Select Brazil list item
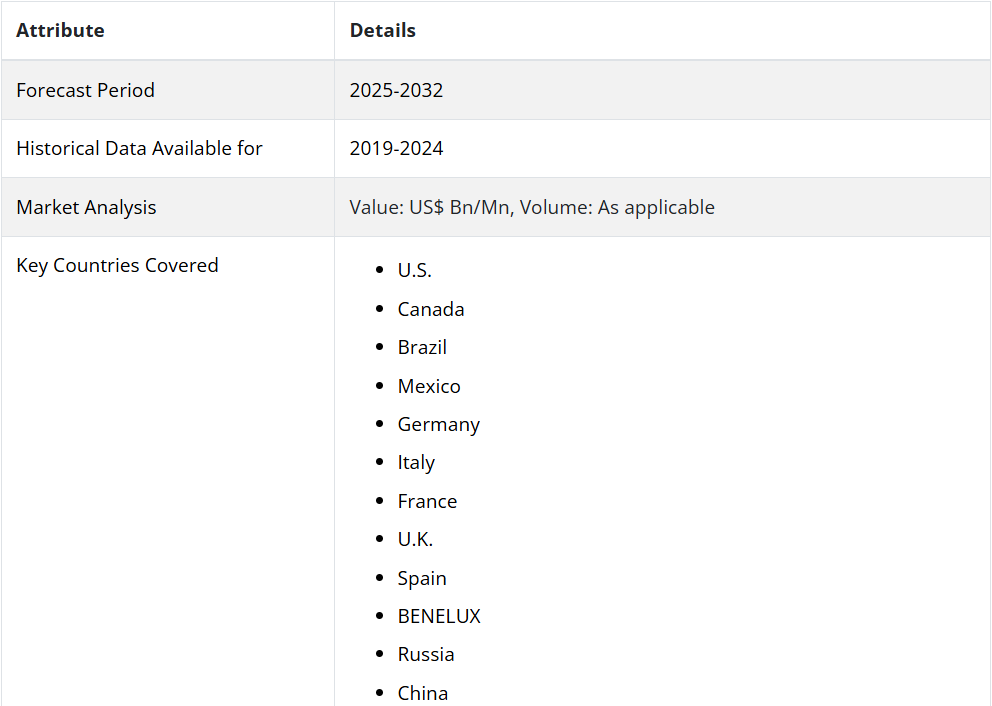The width and height of the screenshot is (992, 706). click(422, 347)
